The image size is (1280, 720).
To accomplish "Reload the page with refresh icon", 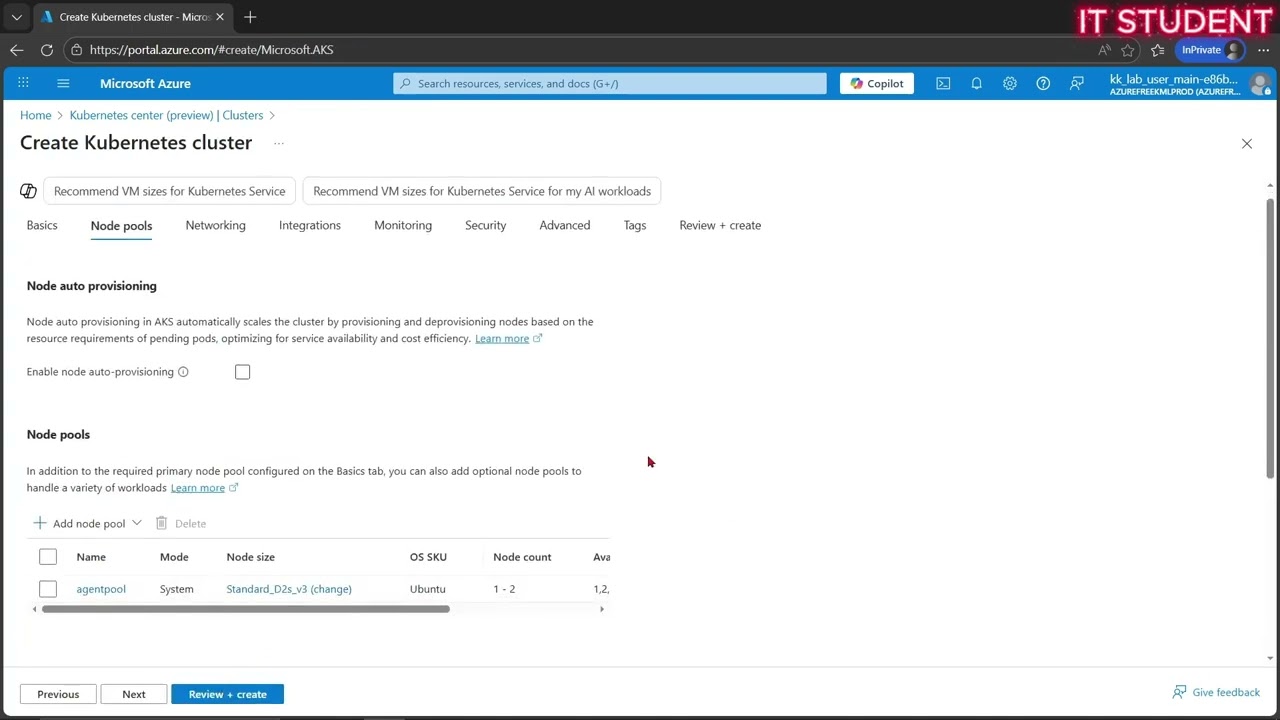I will coord(47,50).
